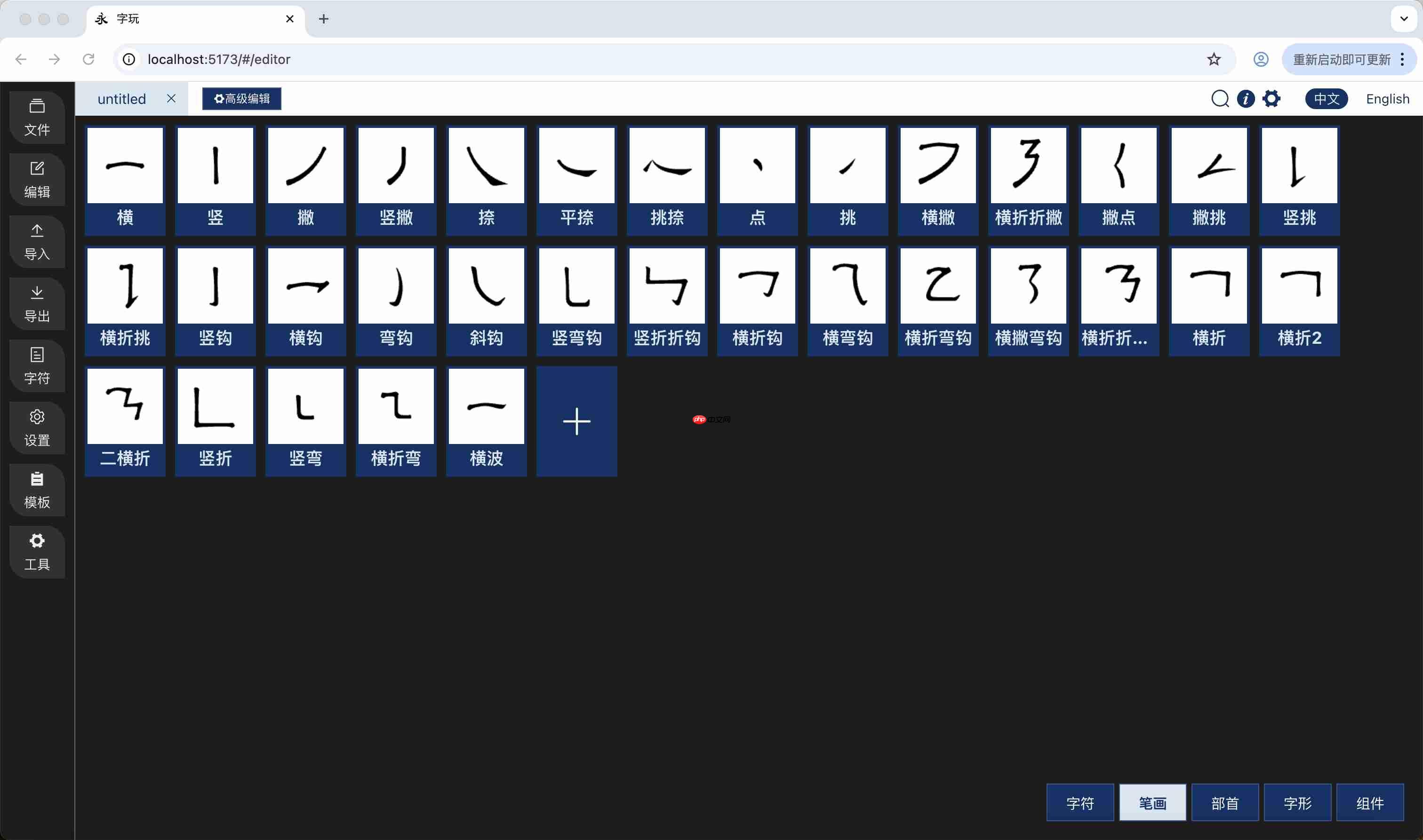Screen dimensions: 1423x840
Task: Open the gear settings icon near 中文
Action: click(x=1272, y=98)
